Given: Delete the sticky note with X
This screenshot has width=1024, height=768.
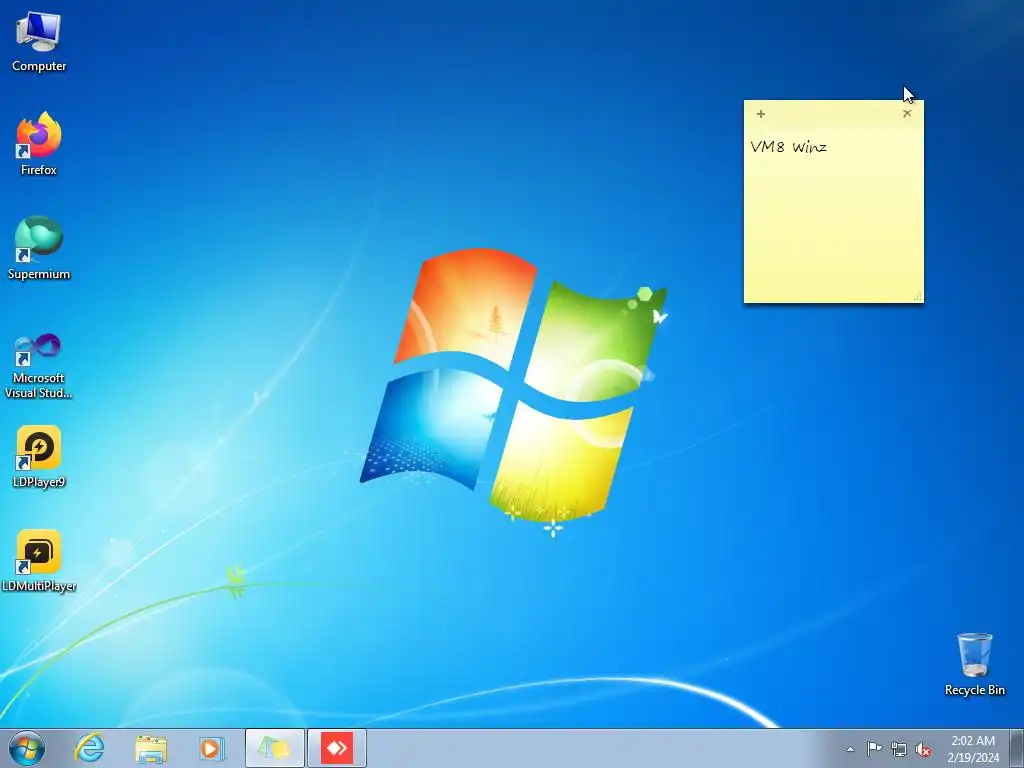Looking at the screenshot, I should pyautogui.click(x=906, y=114).
